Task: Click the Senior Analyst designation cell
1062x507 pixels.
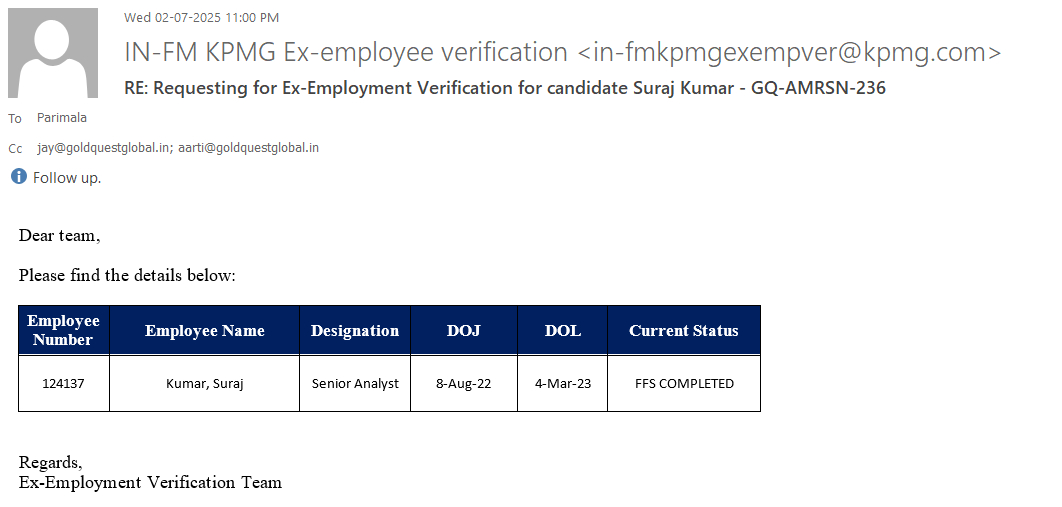Action: coord(355,383)
